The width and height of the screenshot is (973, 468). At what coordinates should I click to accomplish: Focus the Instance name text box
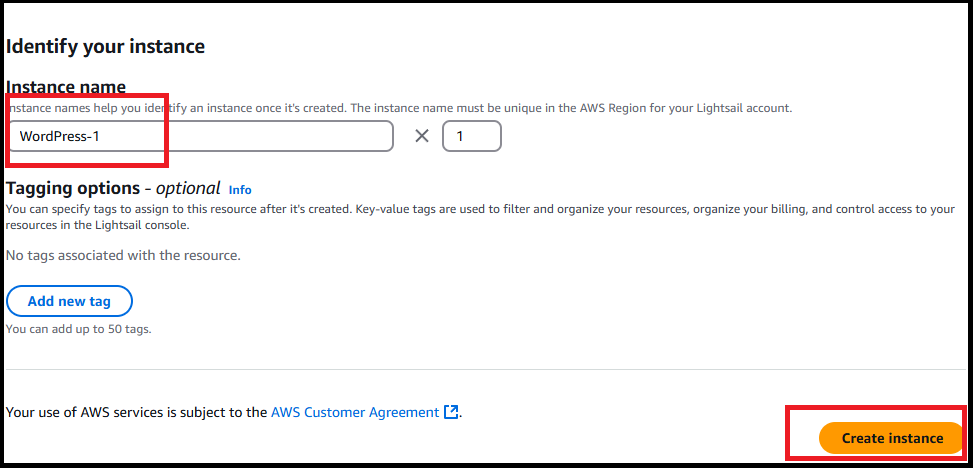(200, 137)
